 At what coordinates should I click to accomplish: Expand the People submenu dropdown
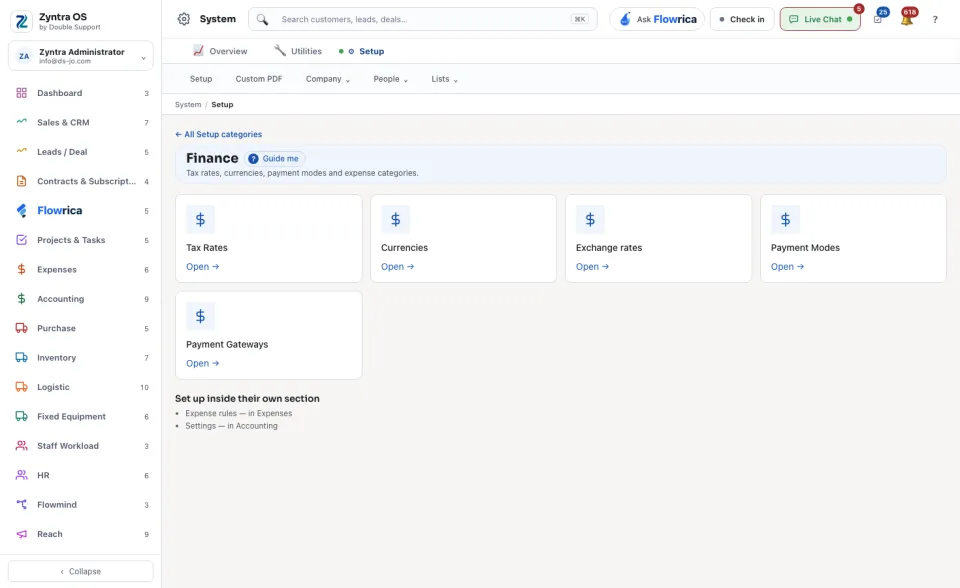391,79
